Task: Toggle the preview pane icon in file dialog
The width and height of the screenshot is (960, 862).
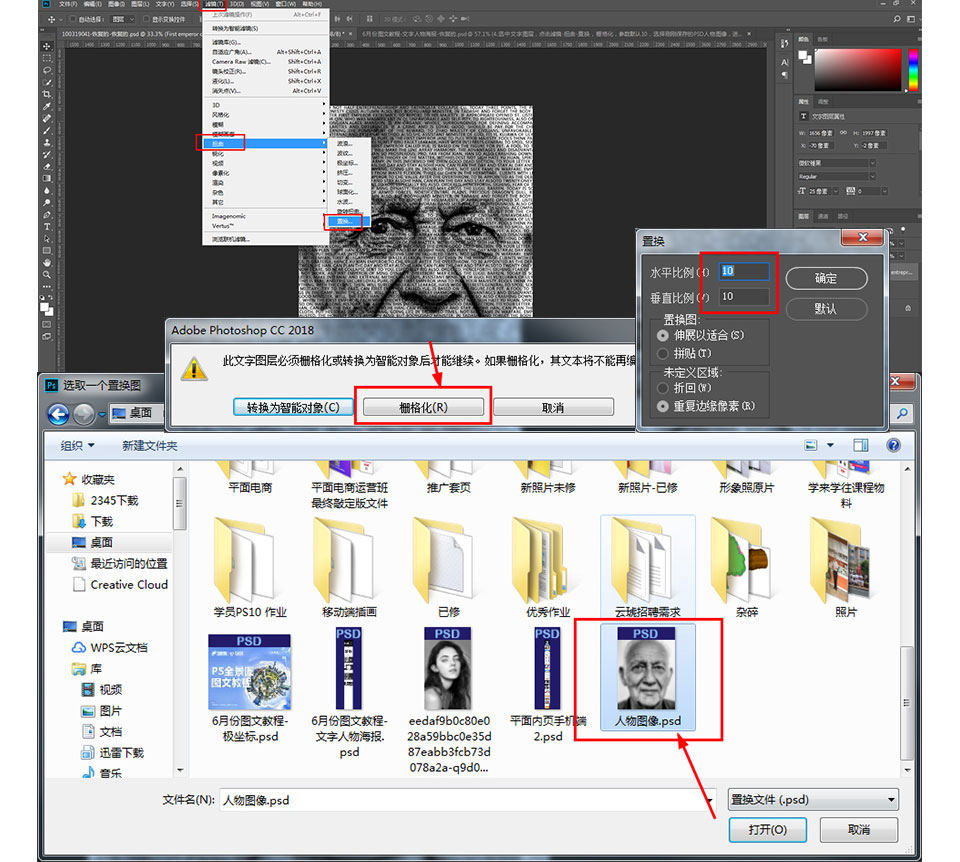Action: [861, 445]
